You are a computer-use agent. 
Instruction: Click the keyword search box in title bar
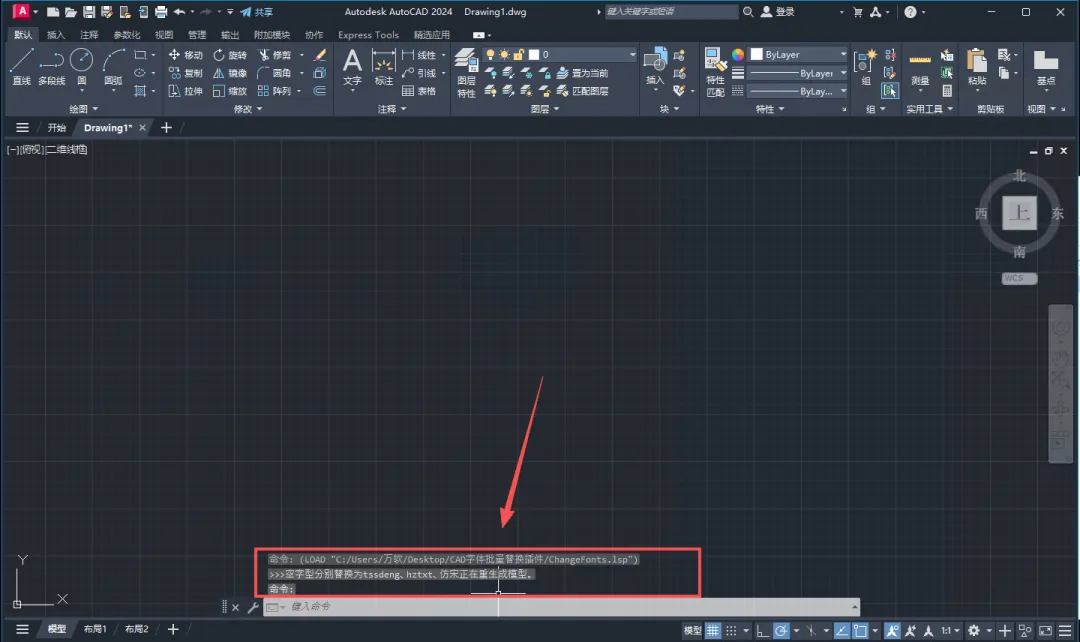point(671,12)
